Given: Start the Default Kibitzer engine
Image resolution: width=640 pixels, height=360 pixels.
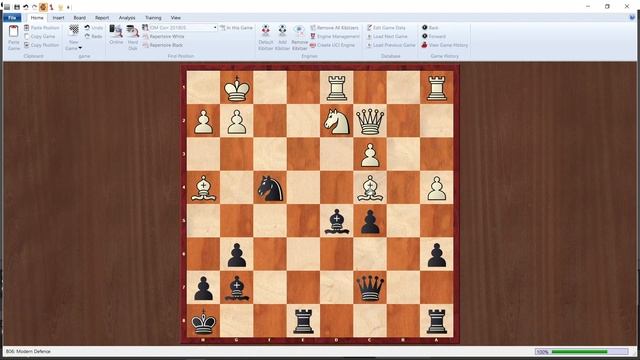Looking at the screenshot, I should pos(266,38).
